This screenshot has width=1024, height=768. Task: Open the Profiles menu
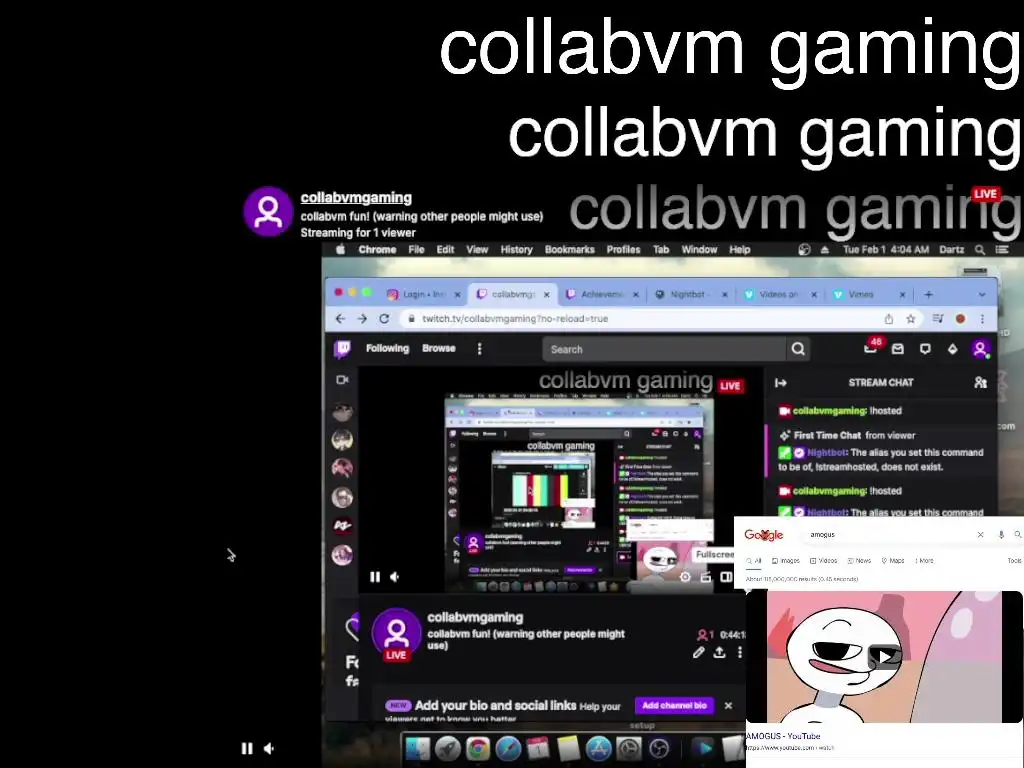click(623, 249)
